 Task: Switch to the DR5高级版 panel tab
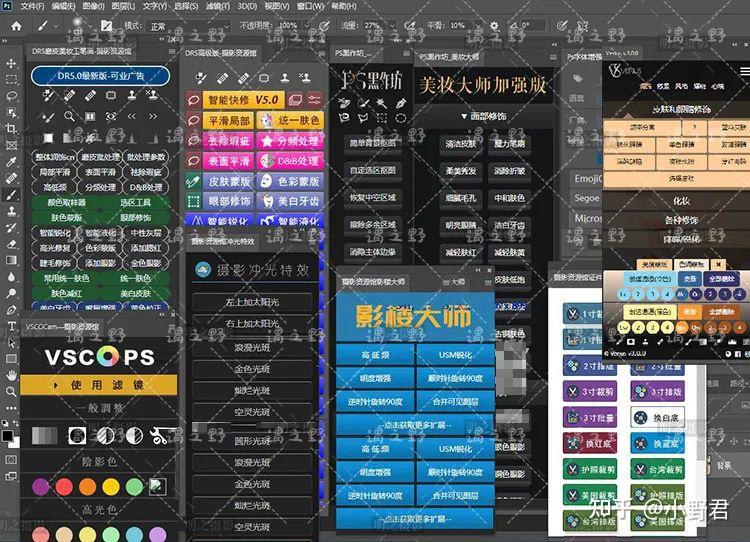tap(221, 53)
